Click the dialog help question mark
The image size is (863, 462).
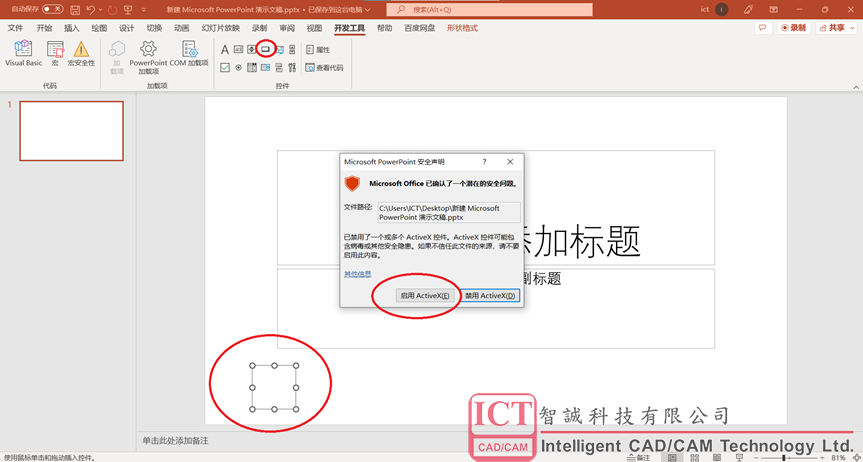tap(484, 162)
